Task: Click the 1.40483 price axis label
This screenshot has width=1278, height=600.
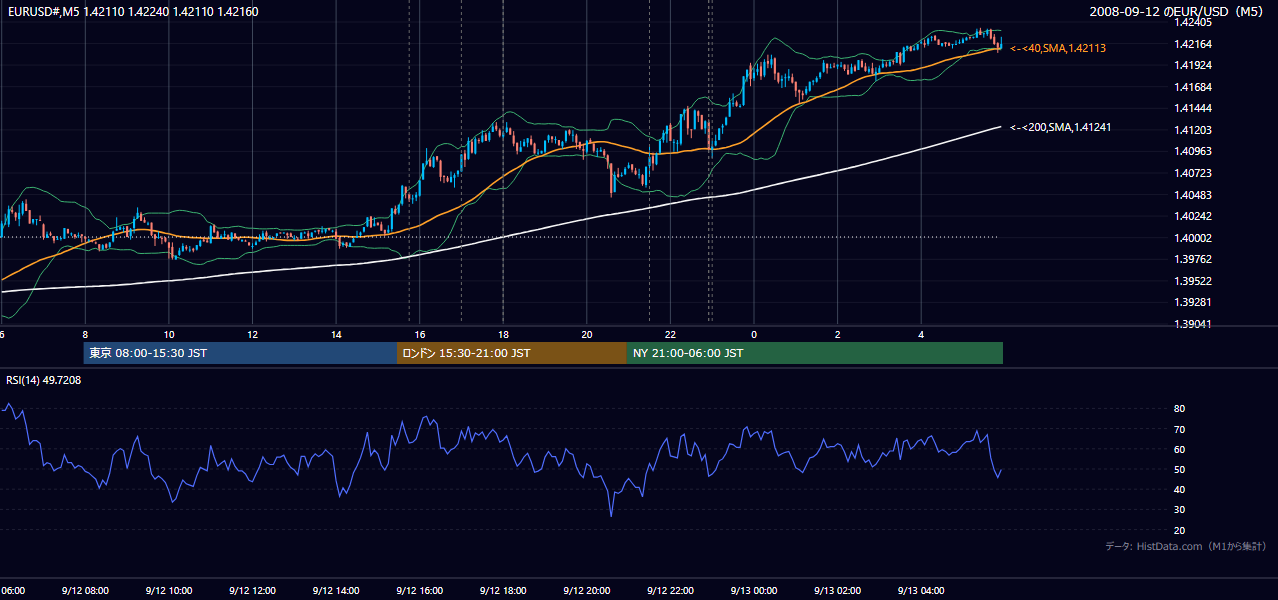Action: click(1193, 195)
